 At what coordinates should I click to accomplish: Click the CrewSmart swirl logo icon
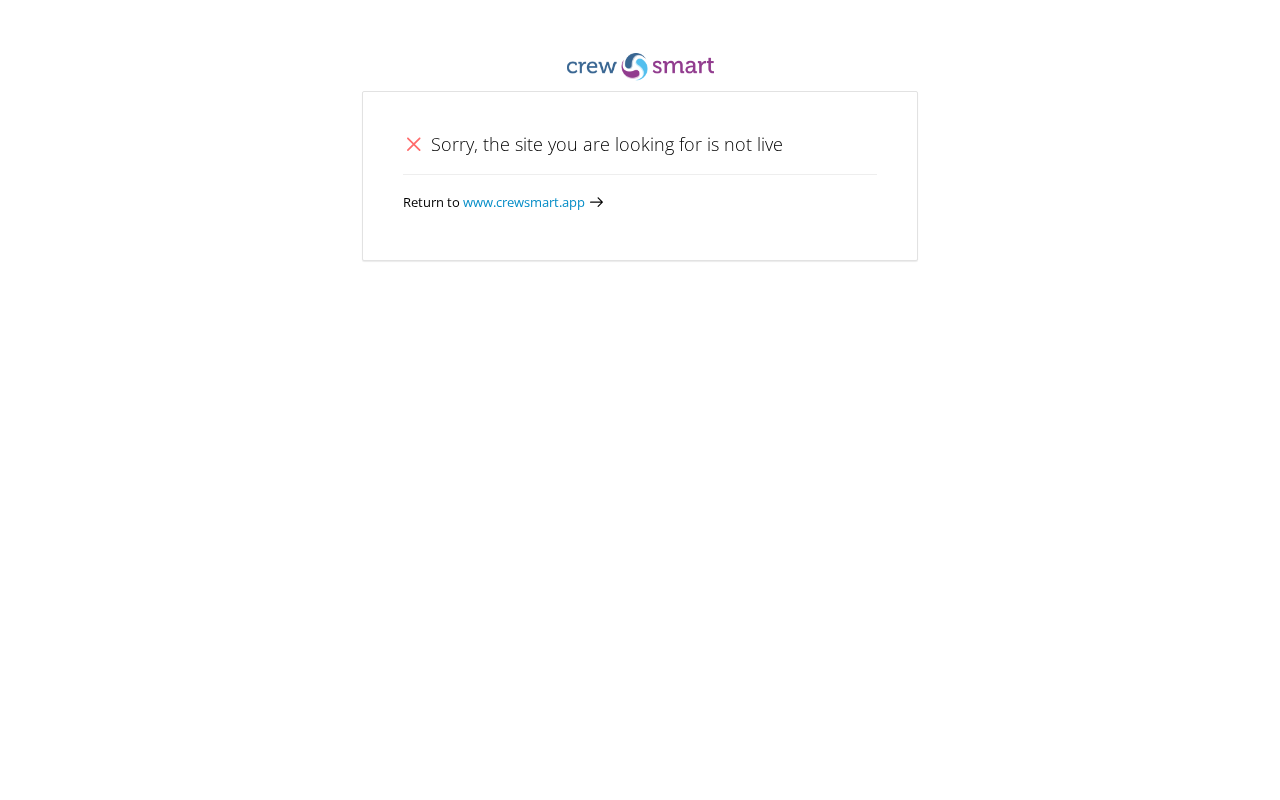[634, 66]
